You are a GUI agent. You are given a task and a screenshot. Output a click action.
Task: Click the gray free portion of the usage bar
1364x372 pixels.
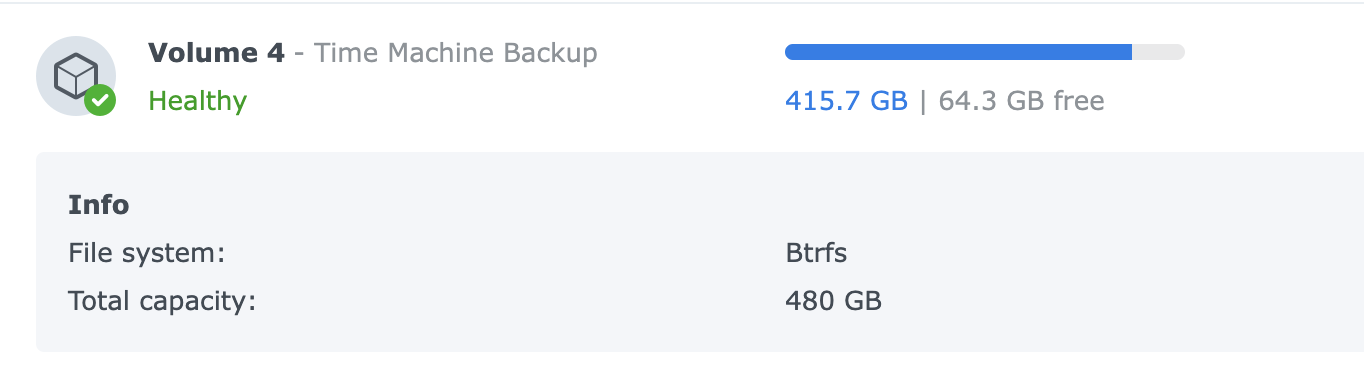[x=1158, y=52]
